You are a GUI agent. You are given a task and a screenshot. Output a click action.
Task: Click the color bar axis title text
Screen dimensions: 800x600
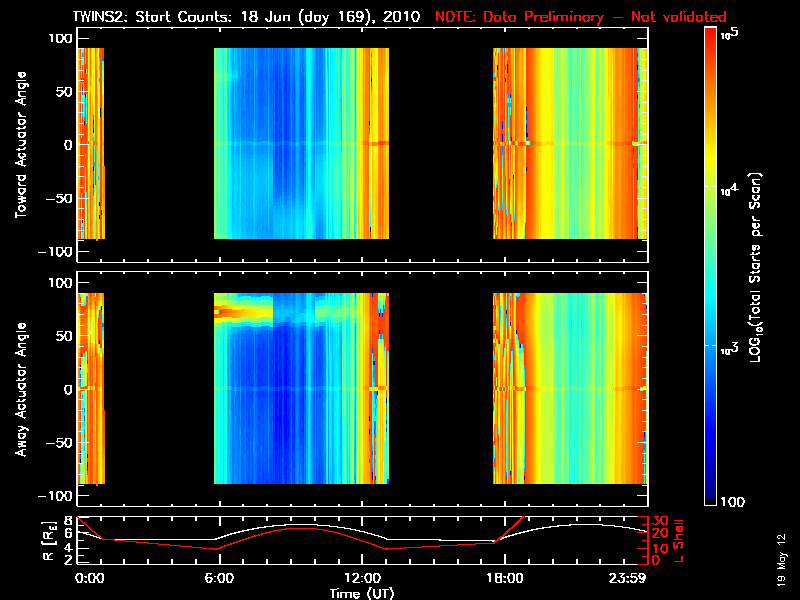pos(755,267)
